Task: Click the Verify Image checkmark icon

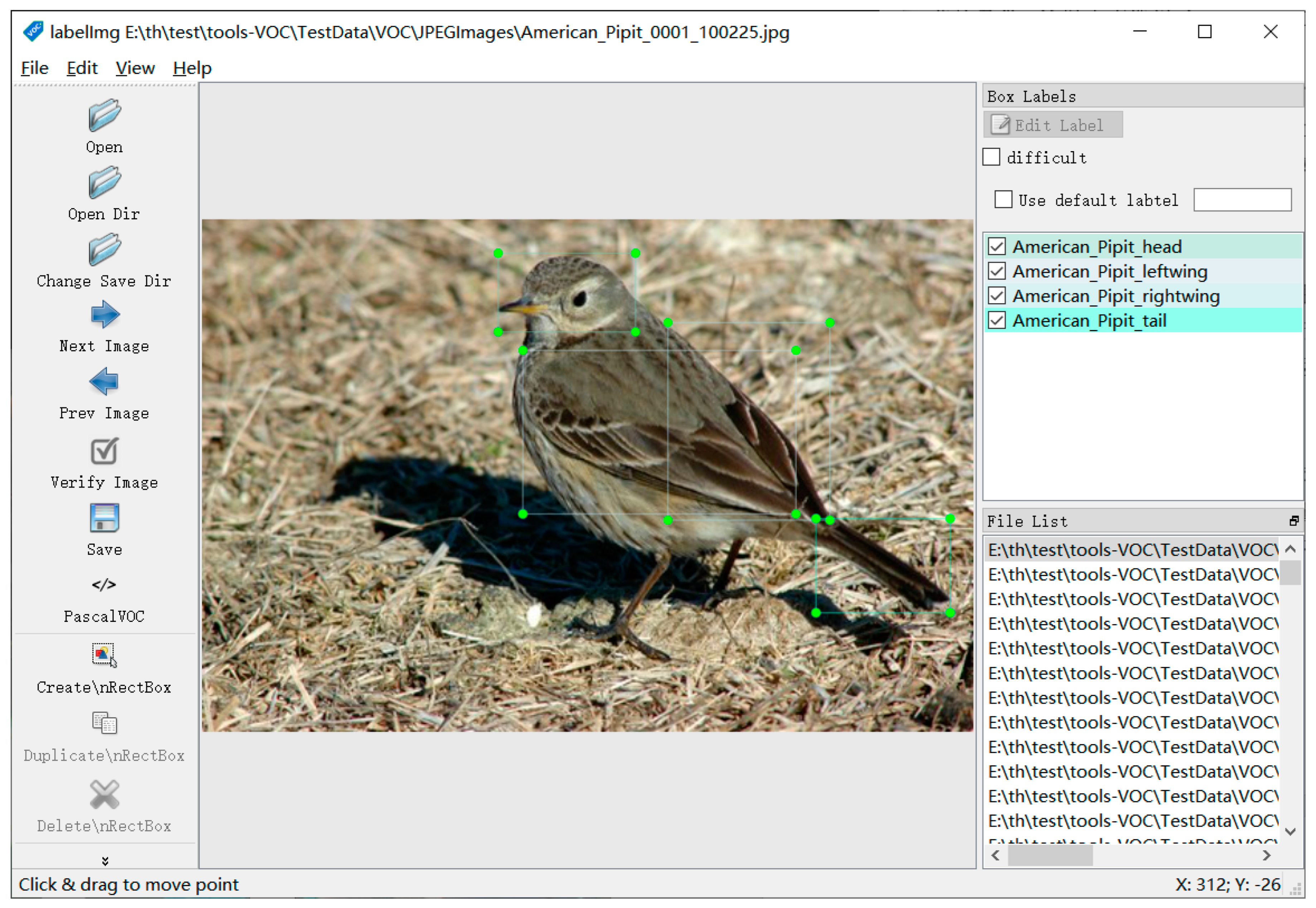Action: click(104, 451)
